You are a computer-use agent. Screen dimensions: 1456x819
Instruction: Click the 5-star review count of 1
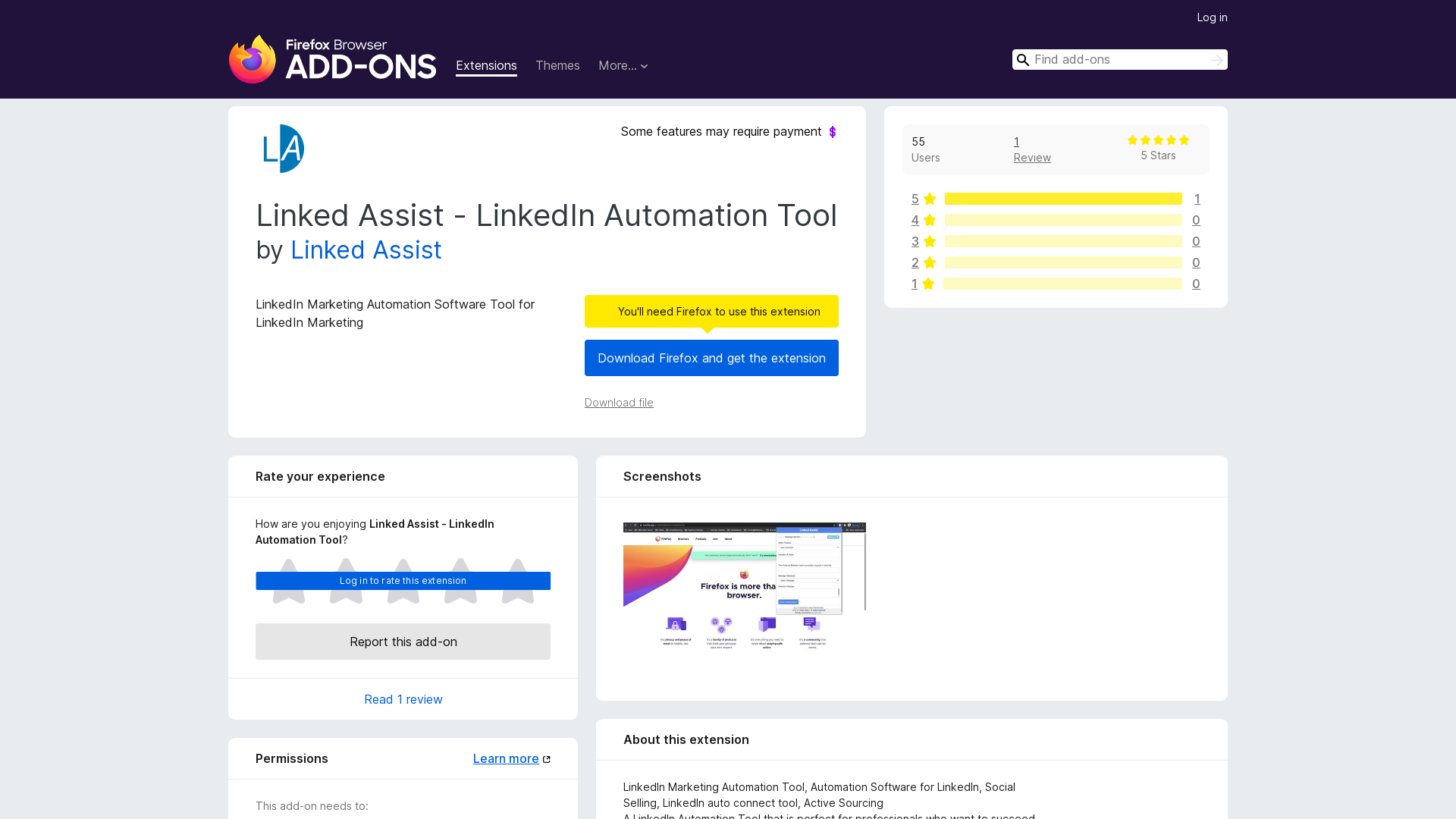(1197, 199)
